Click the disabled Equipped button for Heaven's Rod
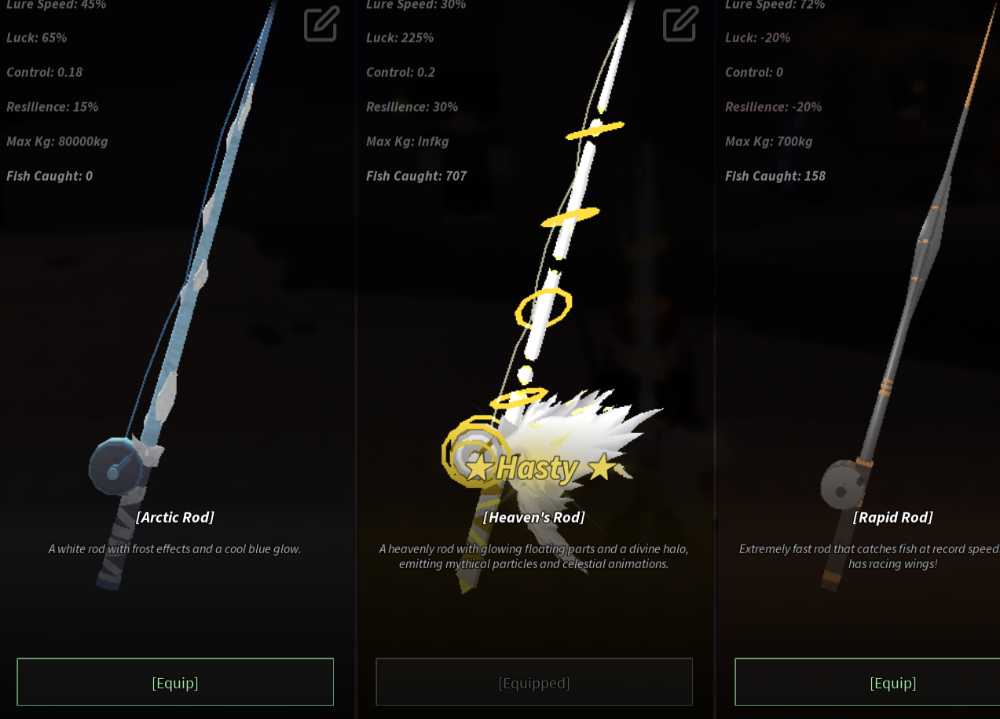Image resolution: width=1000 pixels, height=719 pixels. pyautogui.click(x=534, y=682)
